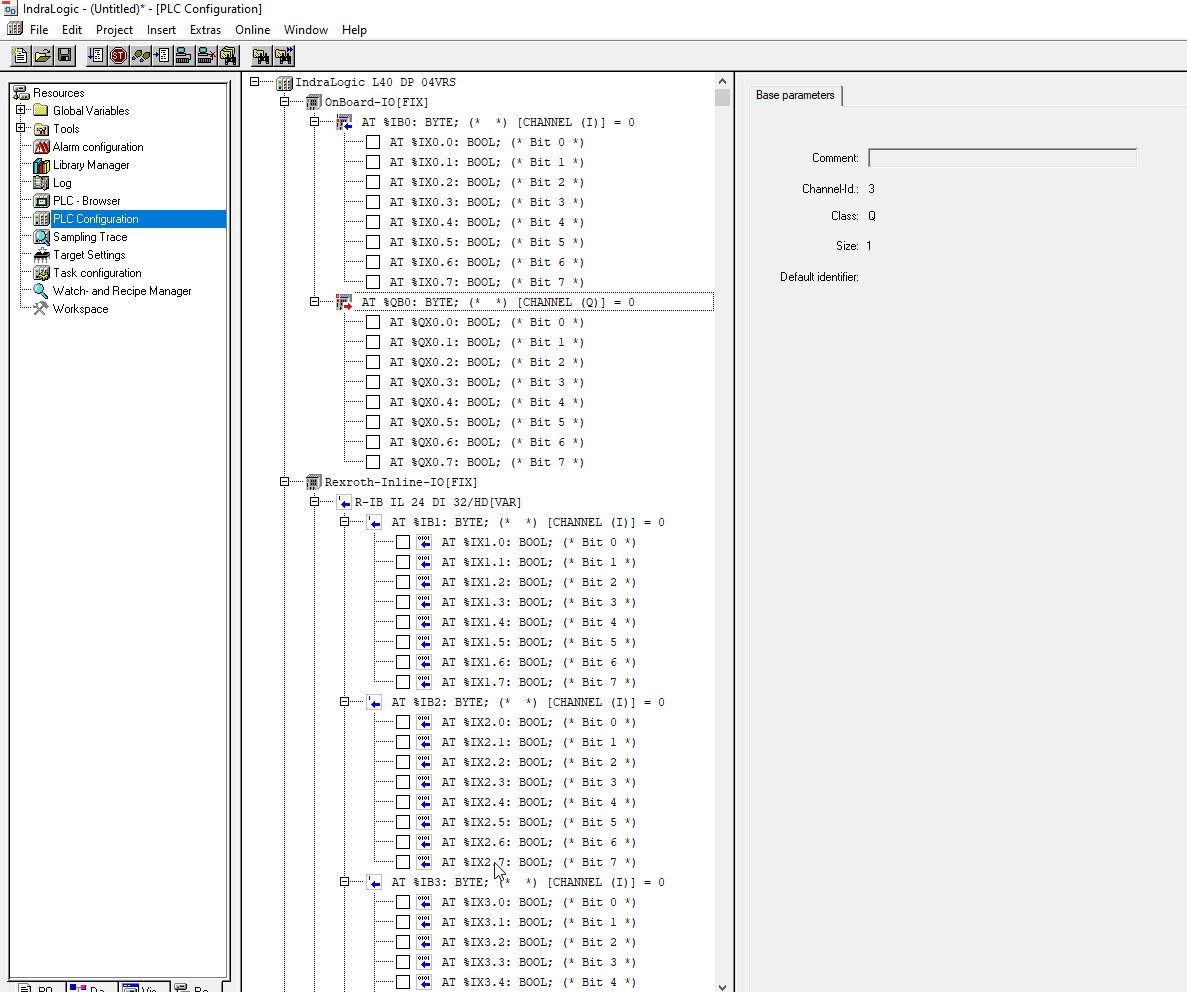Click the red Stop (ST) toolbar icon
The width and height of the screenshot is (1187, 992).
point(118,56)
